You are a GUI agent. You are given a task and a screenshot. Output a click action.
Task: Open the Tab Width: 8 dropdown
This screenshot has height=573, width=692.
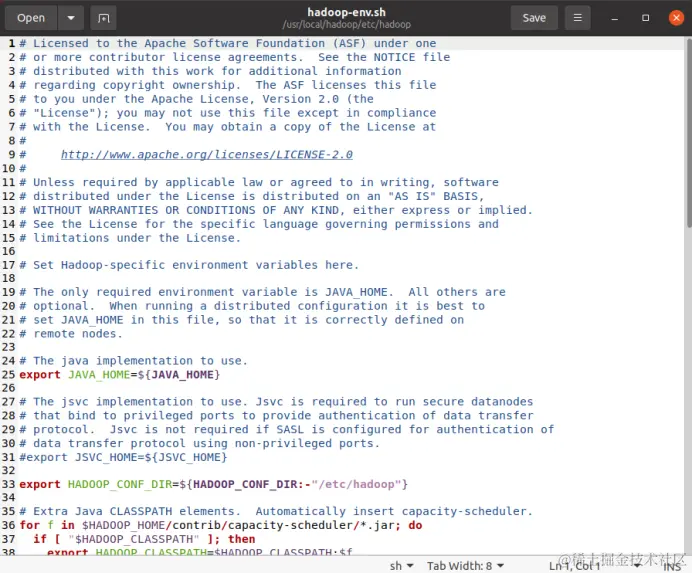[x=465, y=565]
